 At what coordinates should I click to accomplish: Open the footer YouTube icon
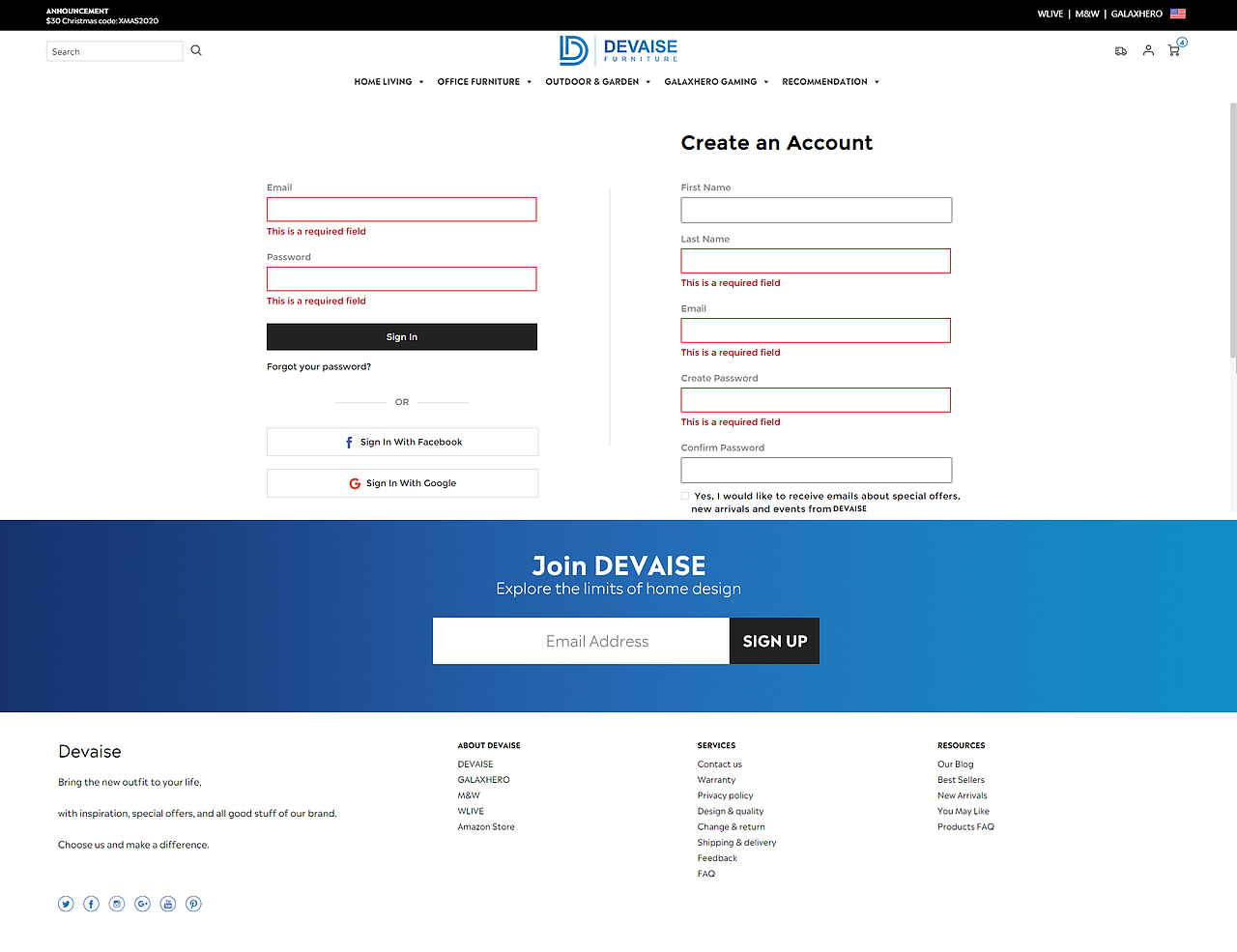(168, 904)
